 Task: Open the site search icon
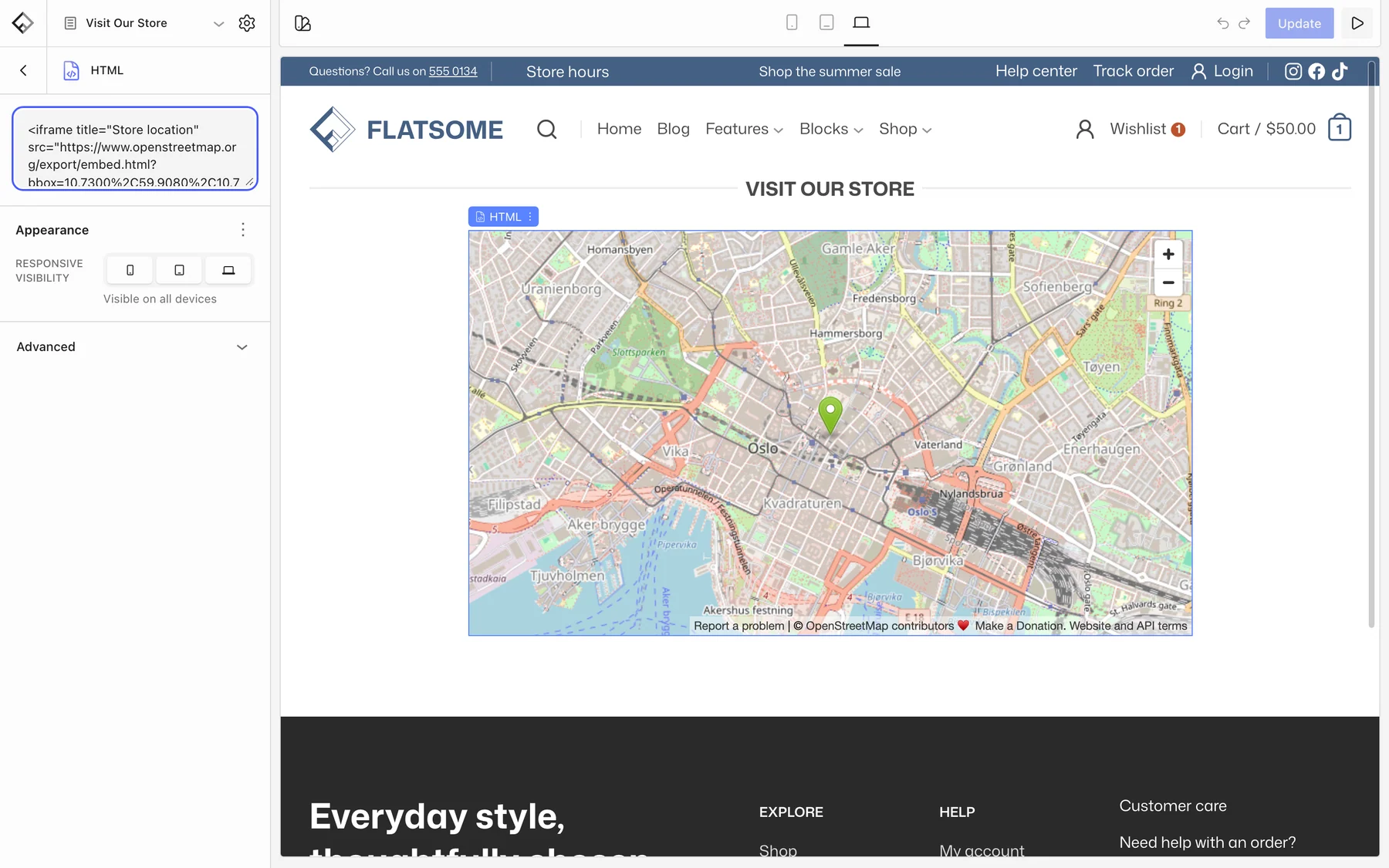coord(546,129)
